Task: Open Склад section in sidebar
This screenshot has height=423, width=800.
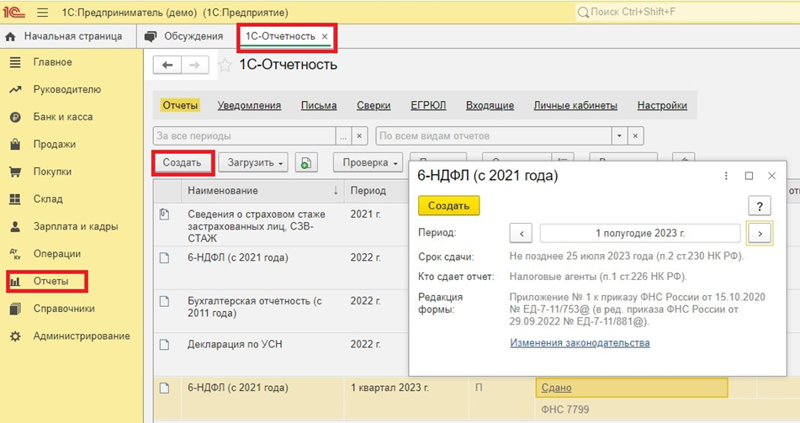Action: pos(48,199)
